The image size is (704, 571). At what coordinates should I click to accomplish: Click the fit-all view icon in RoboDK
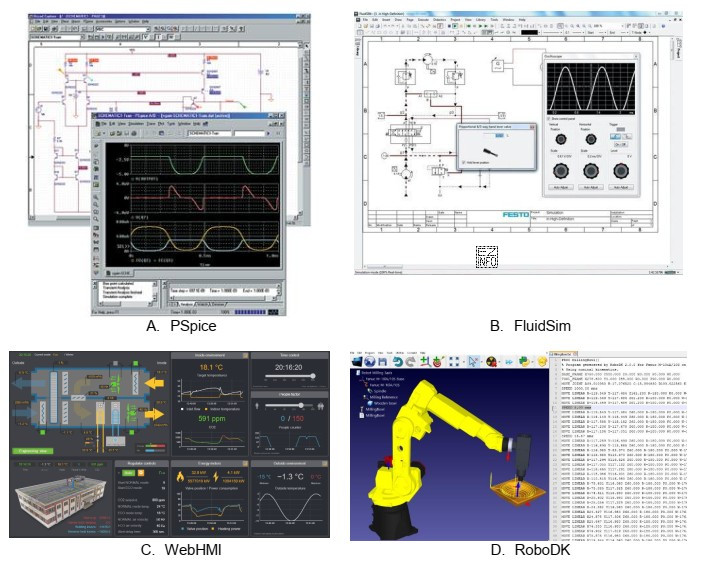point(454,361)
